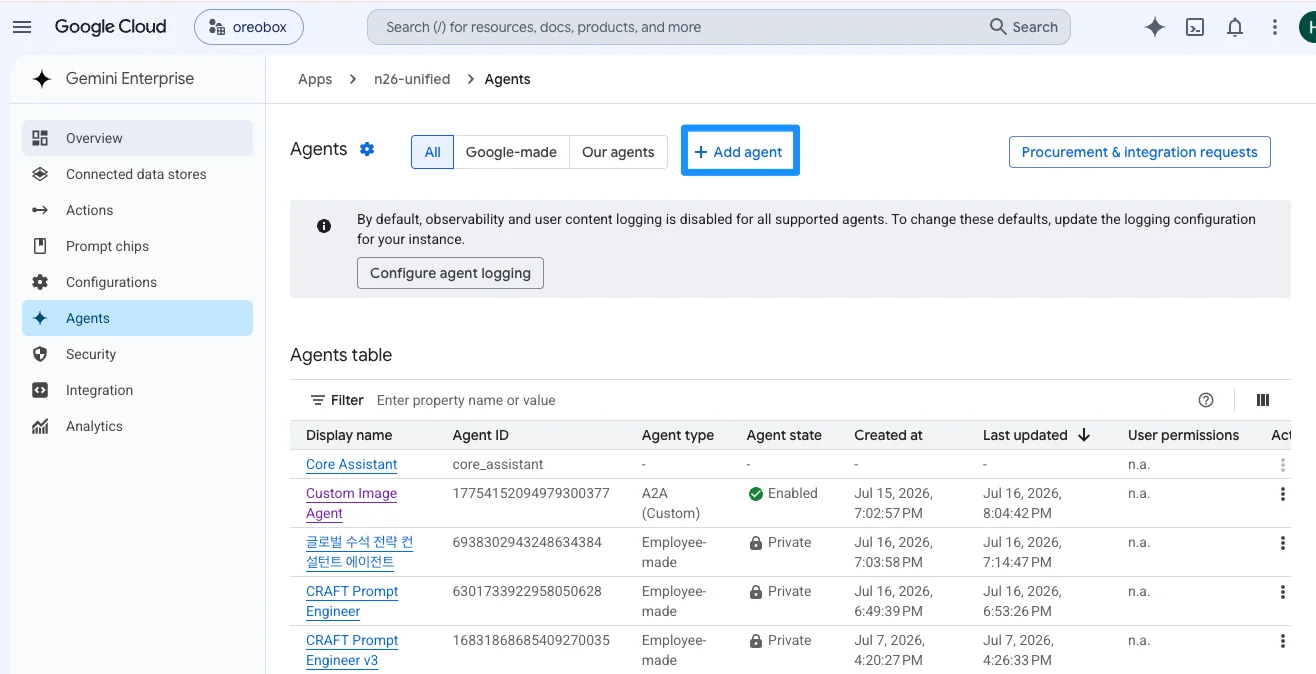The height and width of the screenshot is (674, 1316).
Task: Open Security in the sidebar
Action: click(x=137, y=354)
